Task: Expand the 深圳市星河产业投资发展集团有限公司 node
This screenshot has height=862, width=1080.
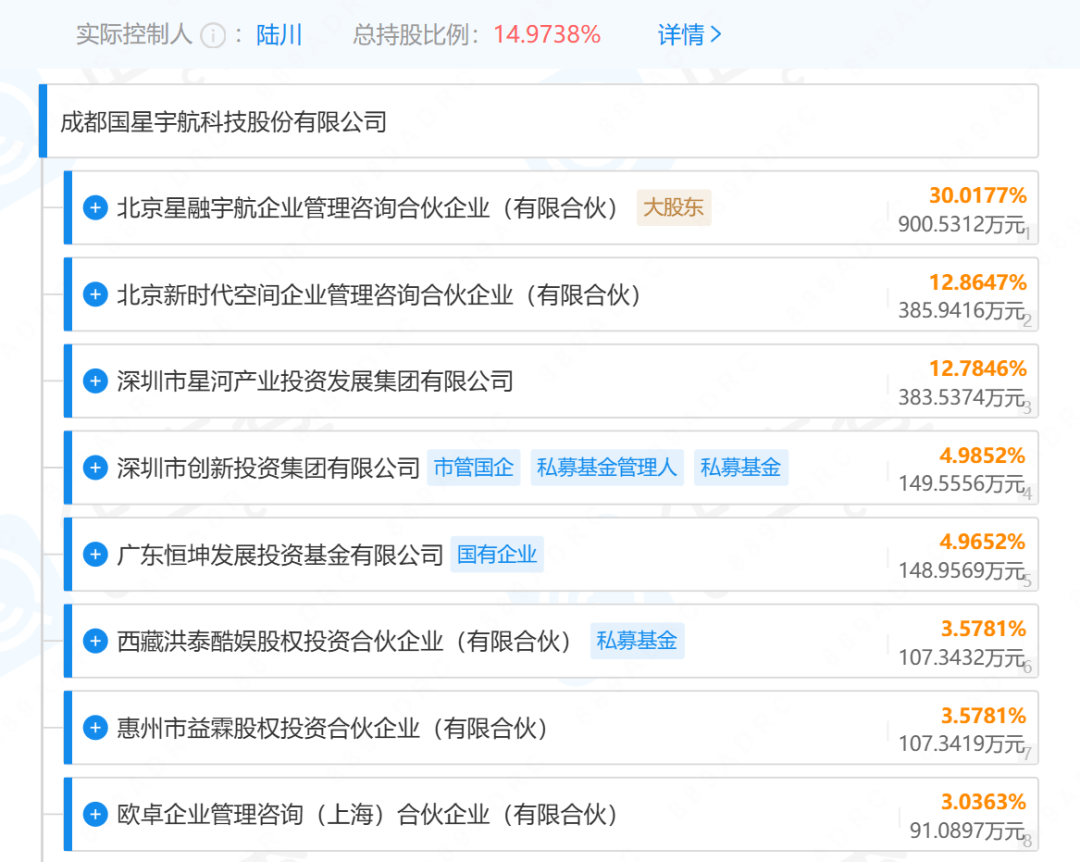Action: [x=95, y=381]
